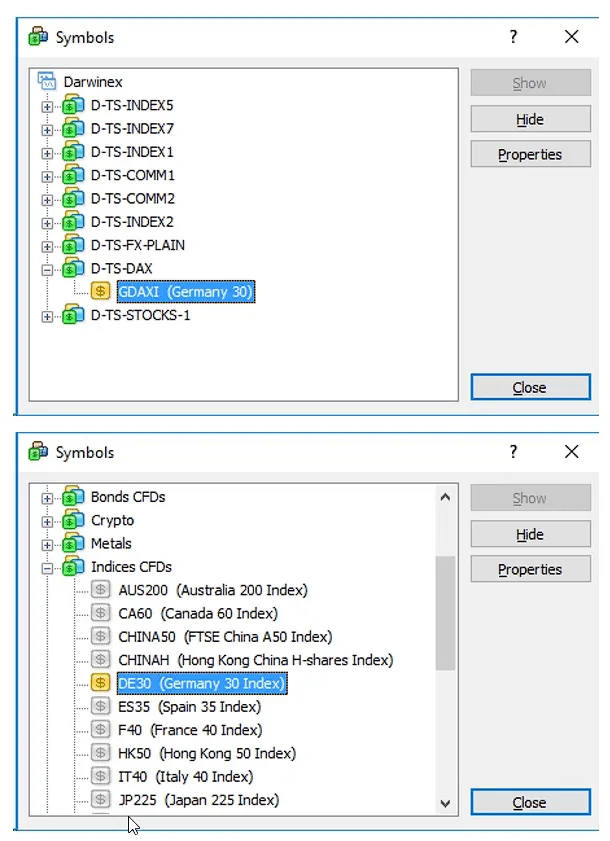This screenshot has width=610, height=841.
Task: Expand the Bonds CFDs group
Action: pos(47,498)
